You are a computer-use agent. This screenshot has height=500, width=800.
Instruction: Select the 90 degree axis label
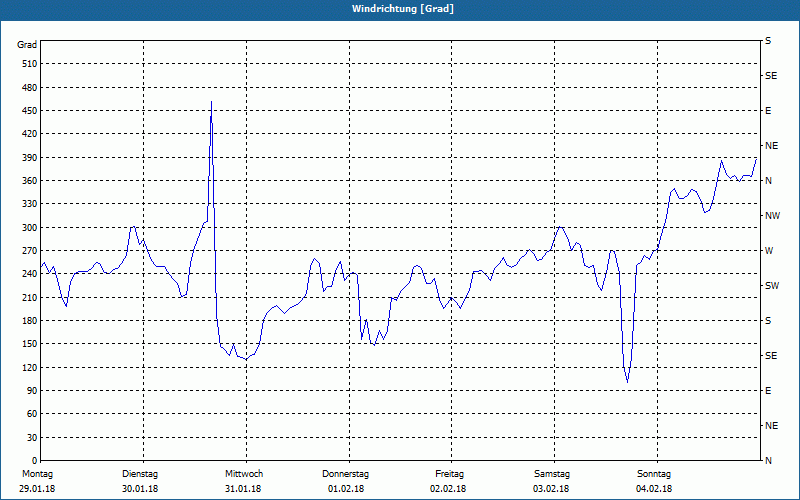coord(32,391)
